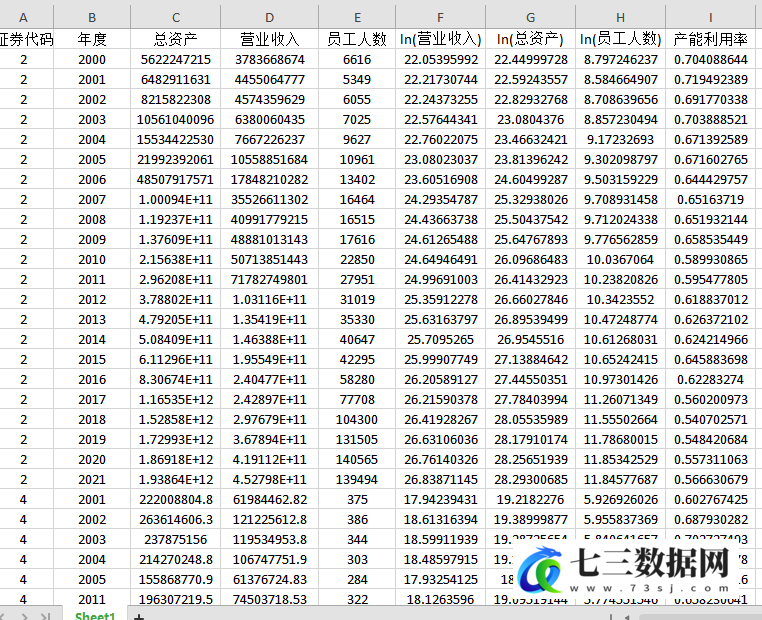Select total assets cell 263614606.3
Viewport: 762px width, 620px height.
175,519
